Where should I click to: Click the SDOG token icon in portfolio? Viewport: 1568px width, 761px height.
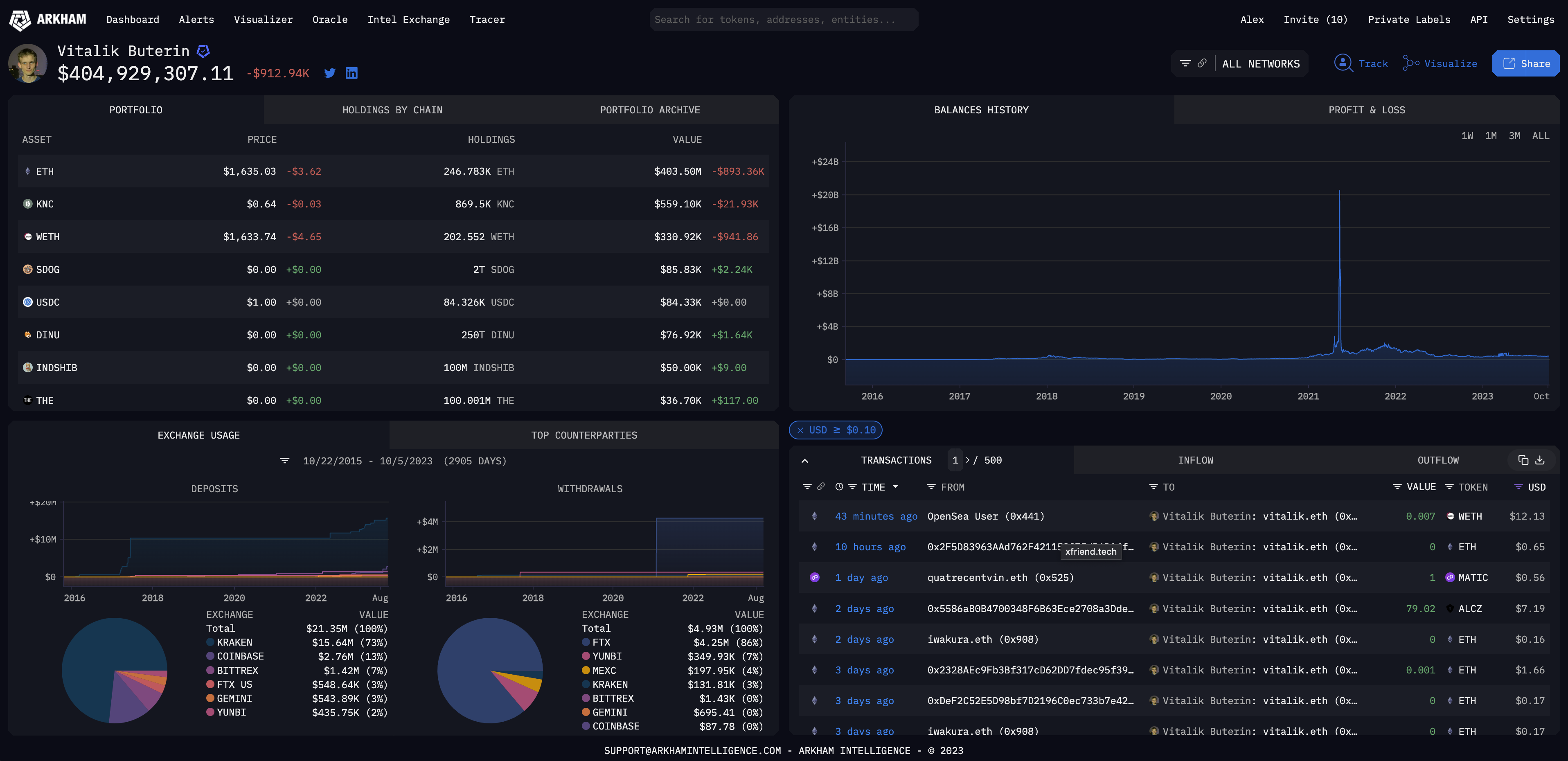click(27, 269)
